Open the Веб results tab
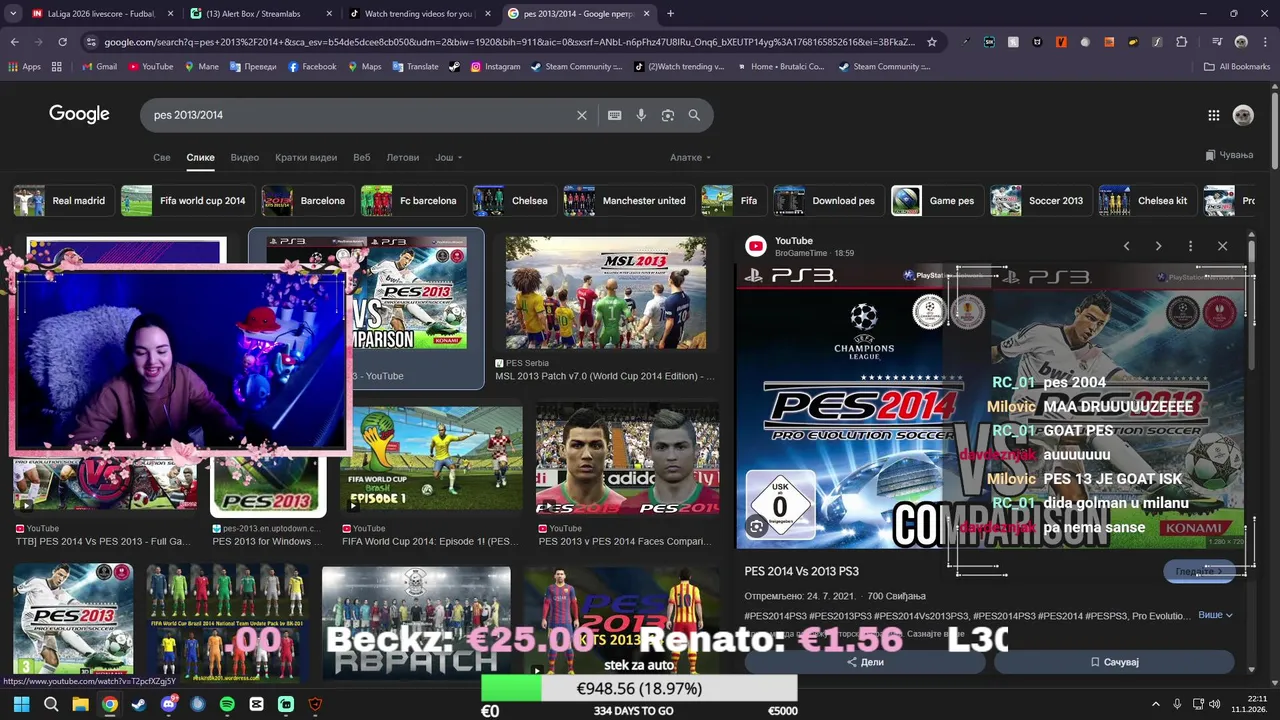Viewport: 1280px width, 720px height. (x=362, y=158)
